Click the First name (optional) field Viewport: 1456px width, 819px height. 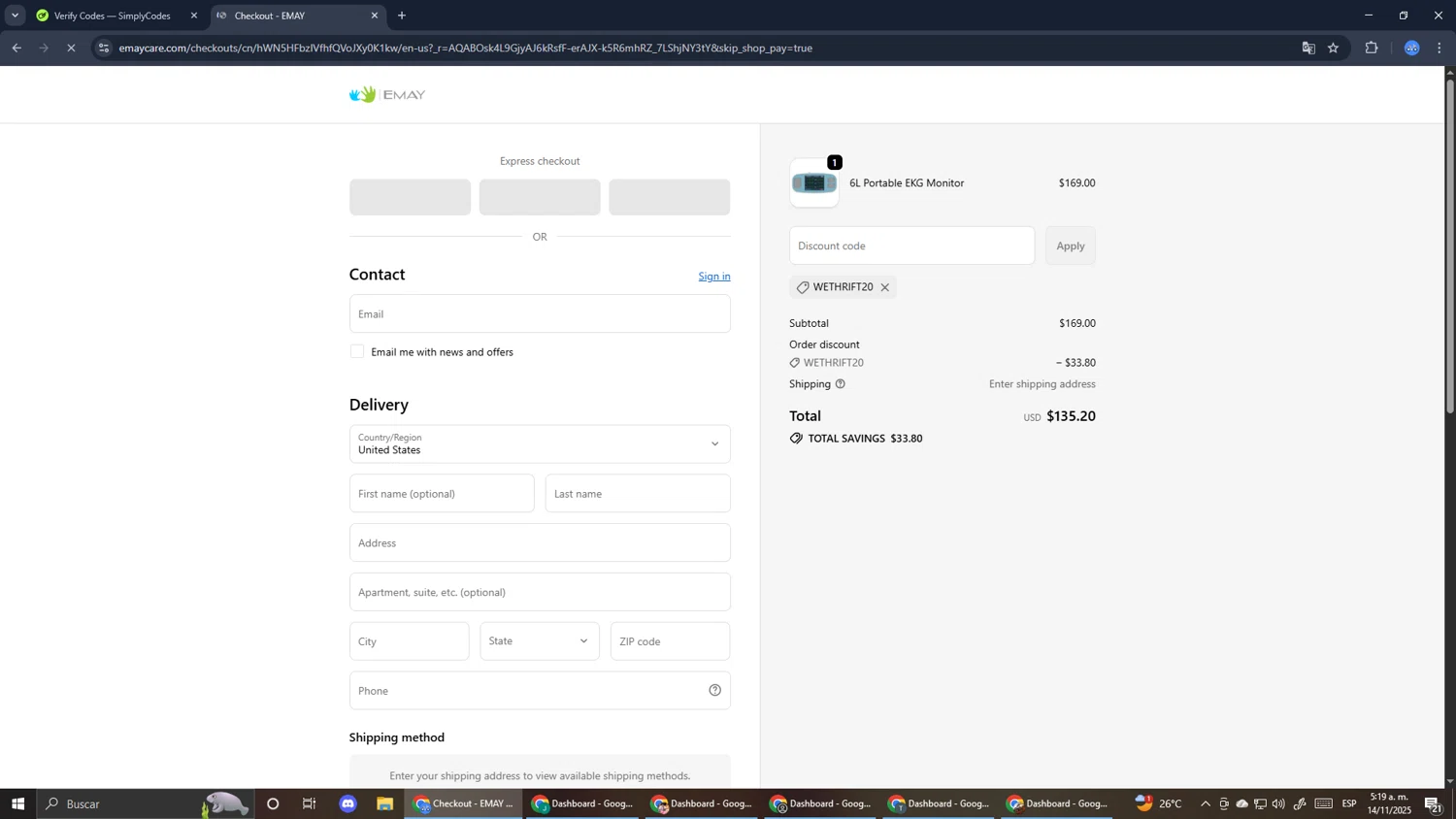442,493
